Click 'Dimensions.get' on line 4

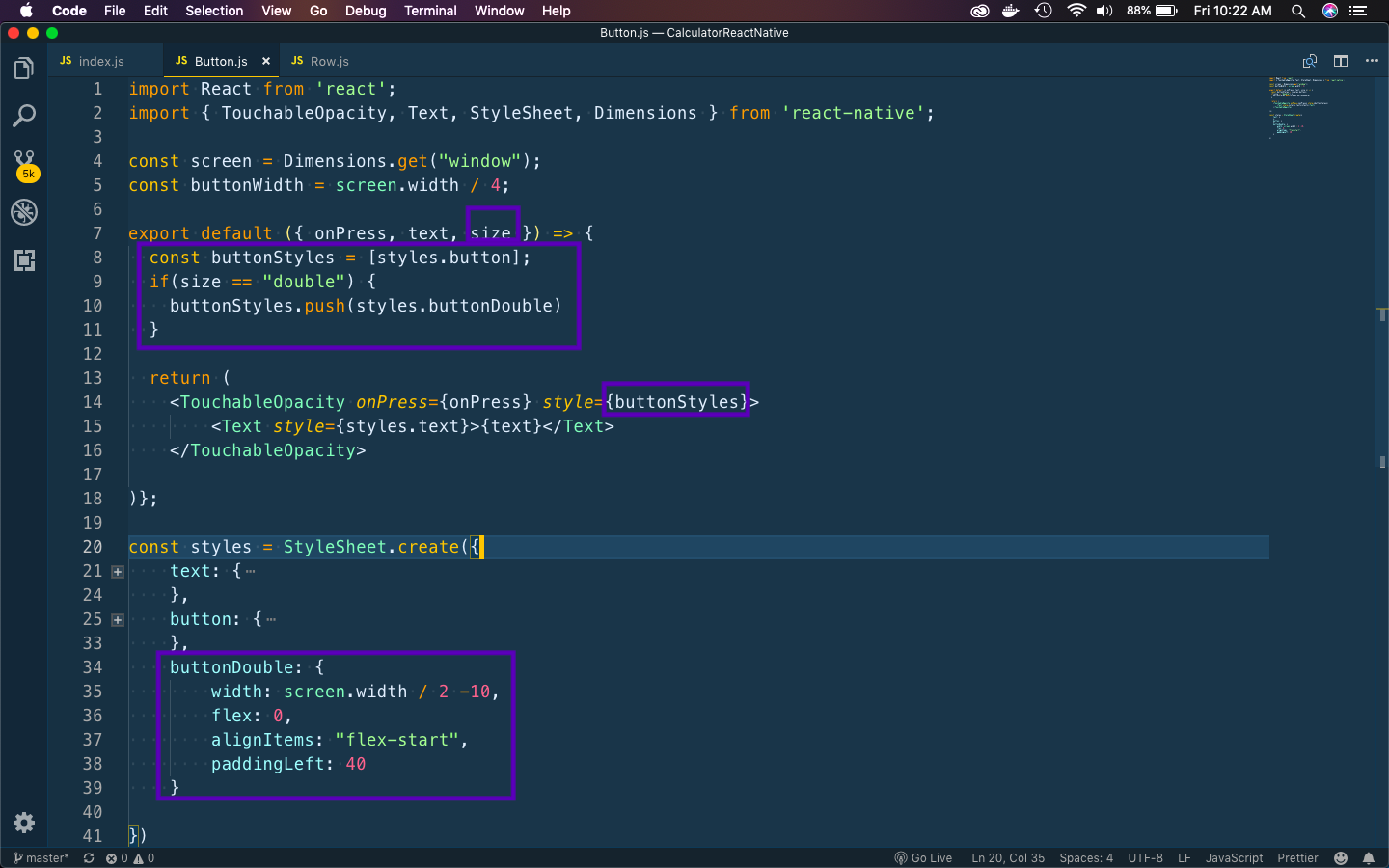(355, 161)
